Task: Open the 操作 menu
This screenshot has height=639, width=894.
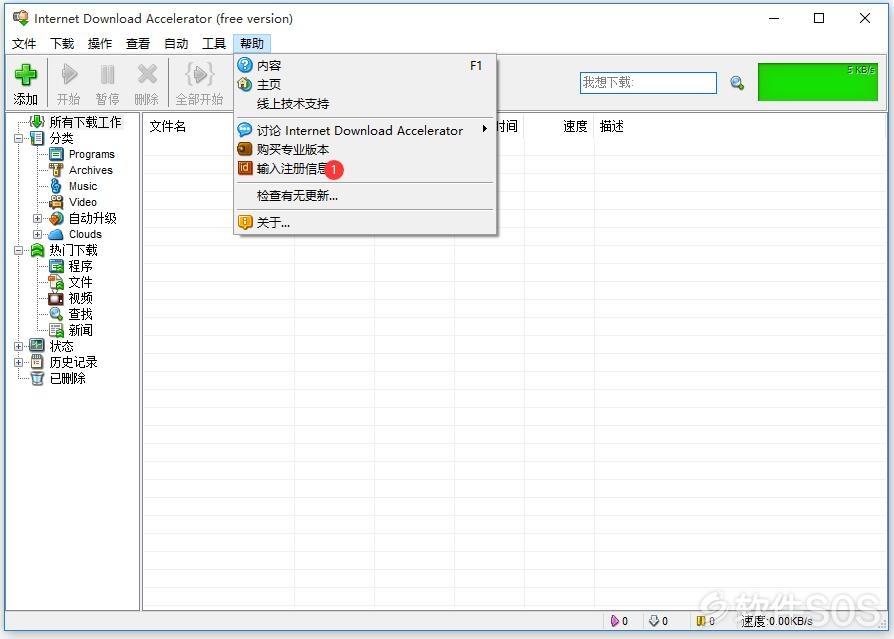Action: click(x=100, y=43)
